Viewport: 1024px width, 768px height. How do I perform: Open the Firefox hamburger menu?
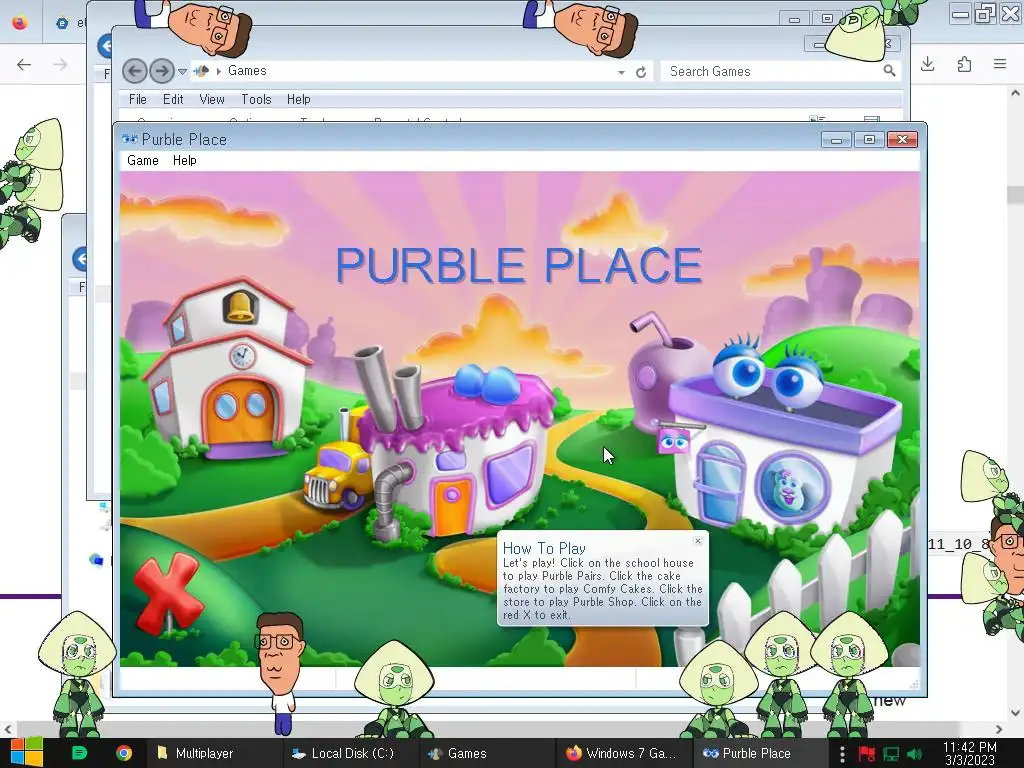click(1000, 63)
